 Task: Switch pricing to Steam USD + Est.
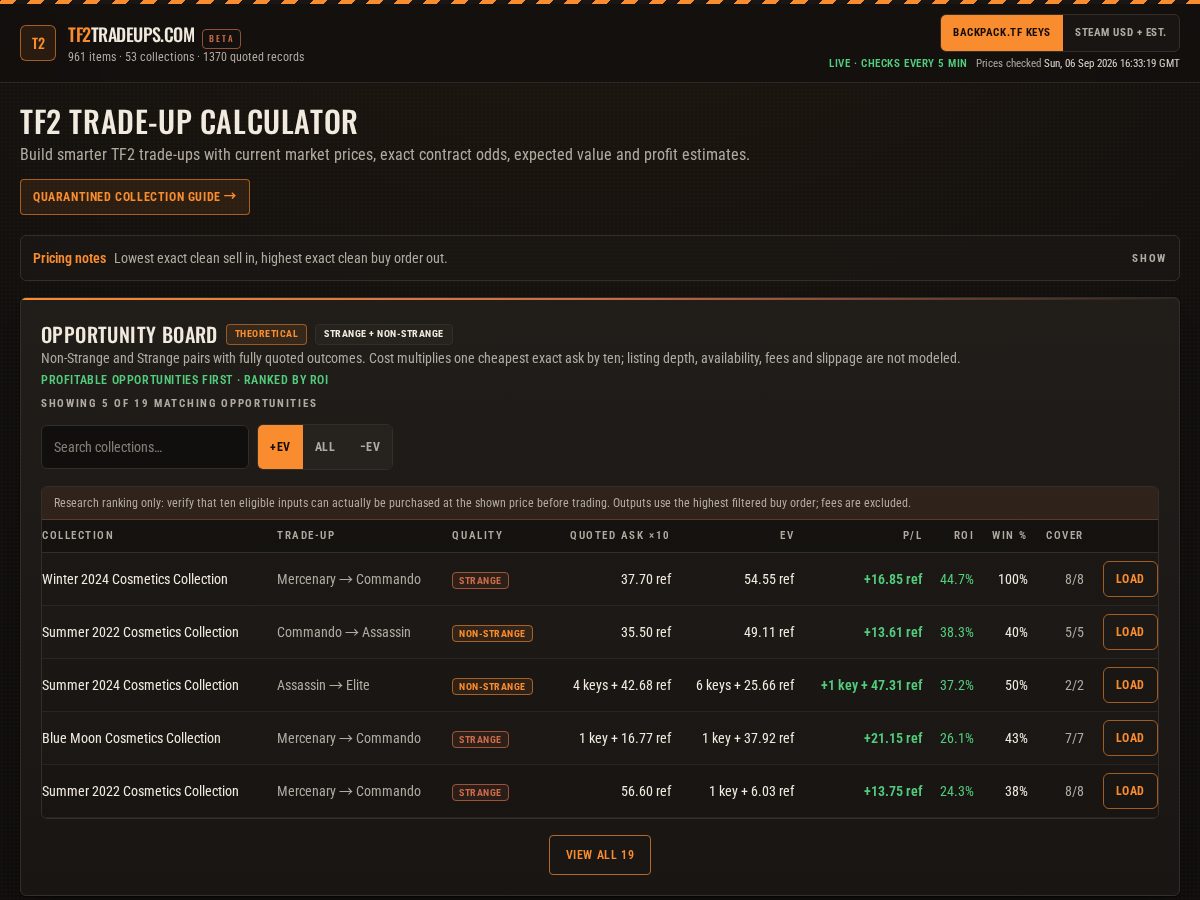(1120, 33)
